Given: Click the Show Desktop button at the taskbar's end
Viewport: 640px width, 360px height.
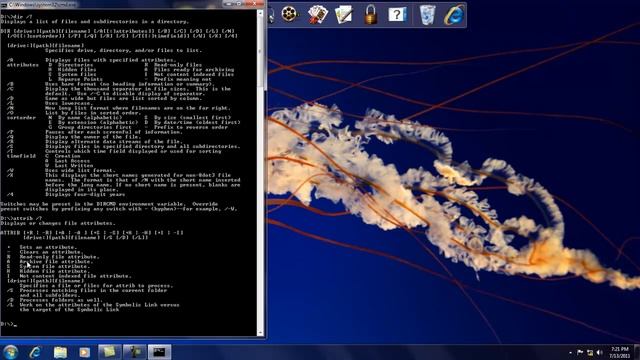Looking at the screenshot, I should click(x=637, y=352).
